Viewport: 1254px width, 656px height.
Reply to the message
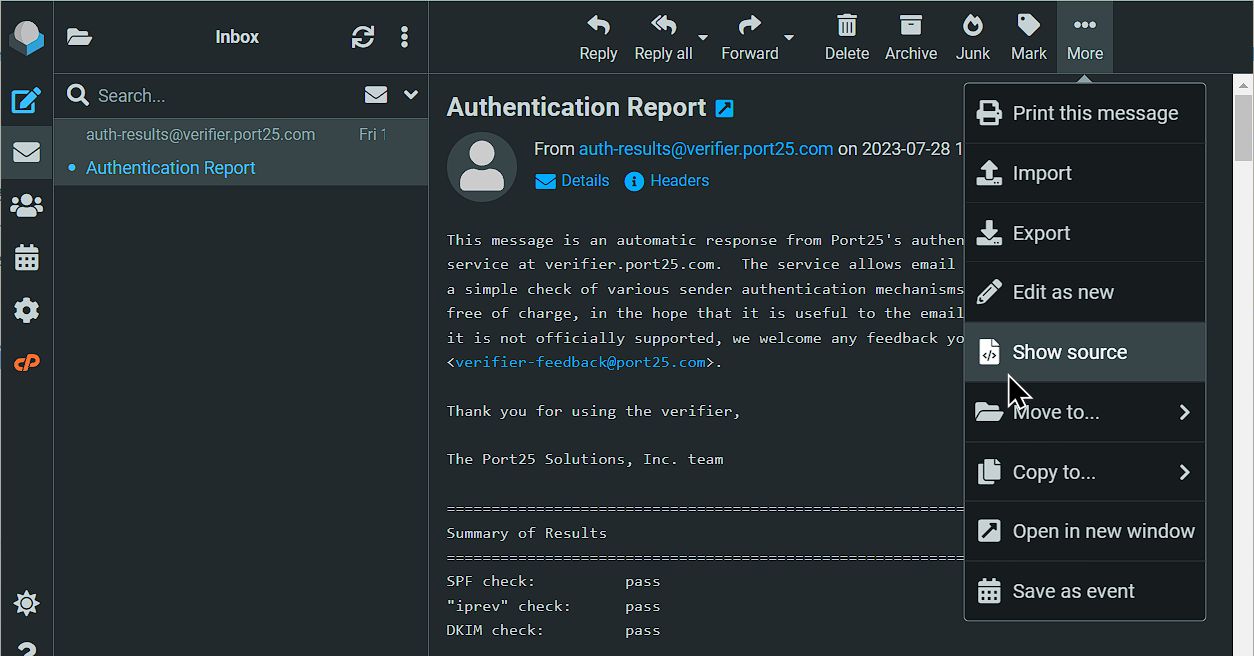point(598,37)
